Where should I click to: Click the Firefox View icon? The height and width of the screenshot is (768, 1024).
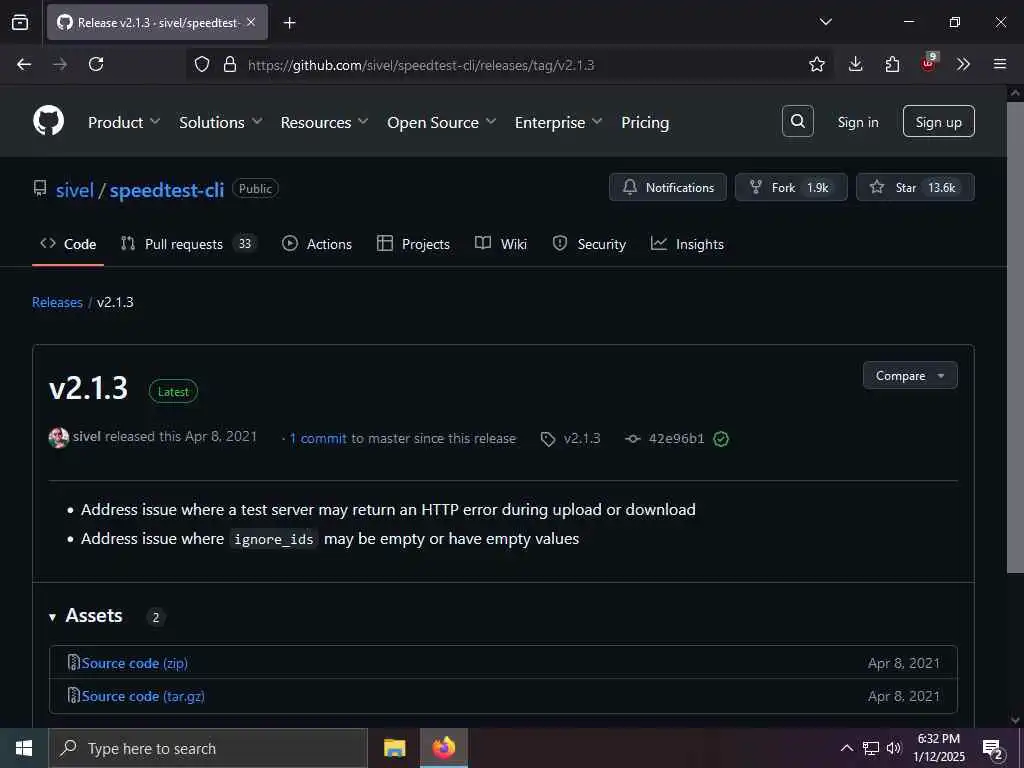click(x=20, y=23)
